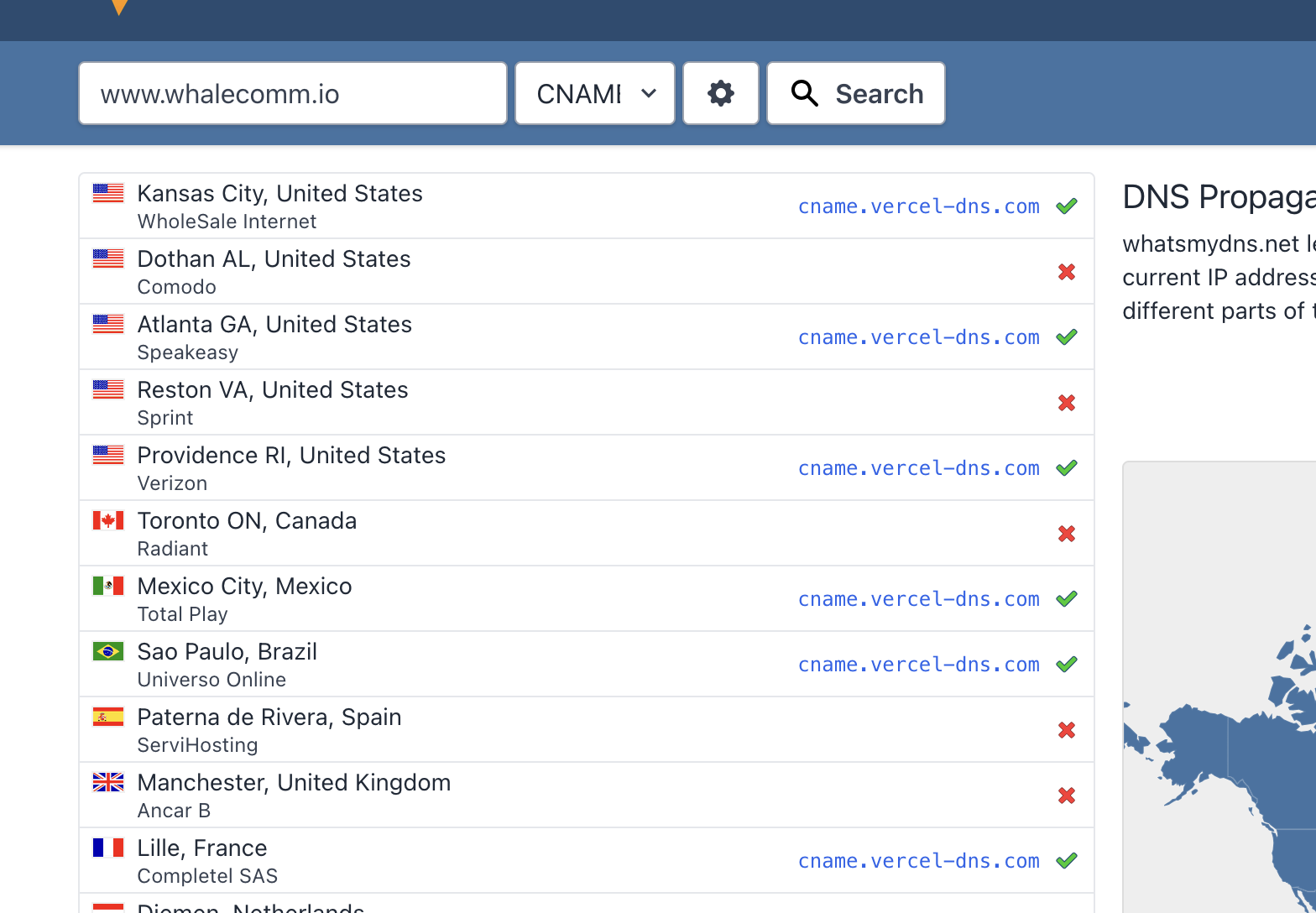Click the Canada flag icon

108,520
